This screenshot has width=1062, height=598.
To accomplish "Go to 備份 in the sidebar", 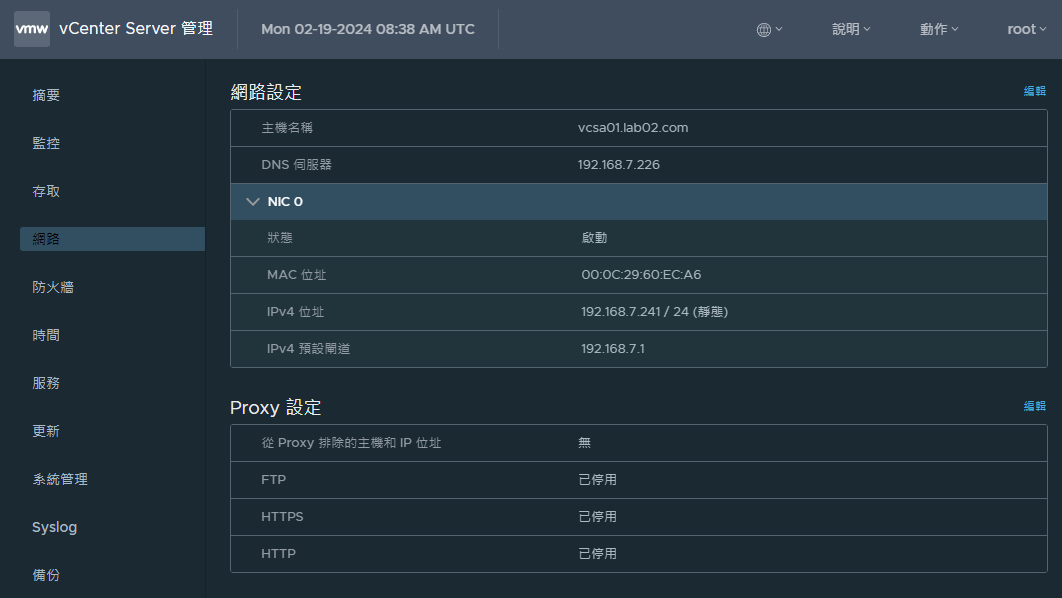I will click(x=46, y=575).
